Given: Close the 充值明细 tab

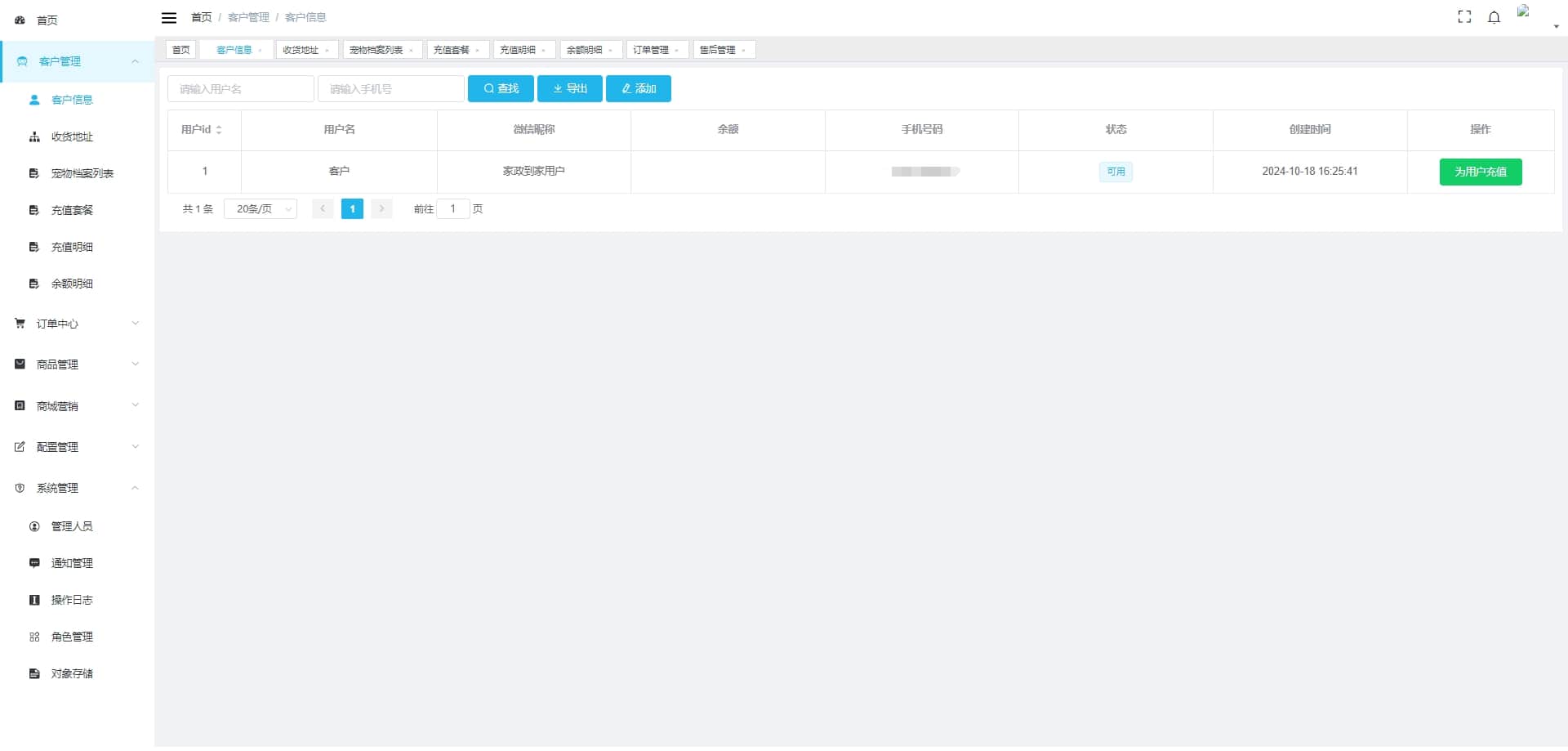Looking at the screenshot, I should (x=544, y=51).
